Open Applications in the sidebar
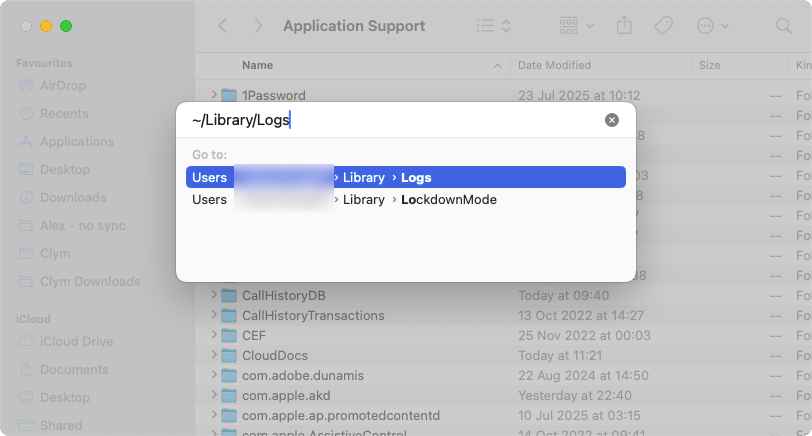Screen dimensions: 812x436 (x=77, y=141)
